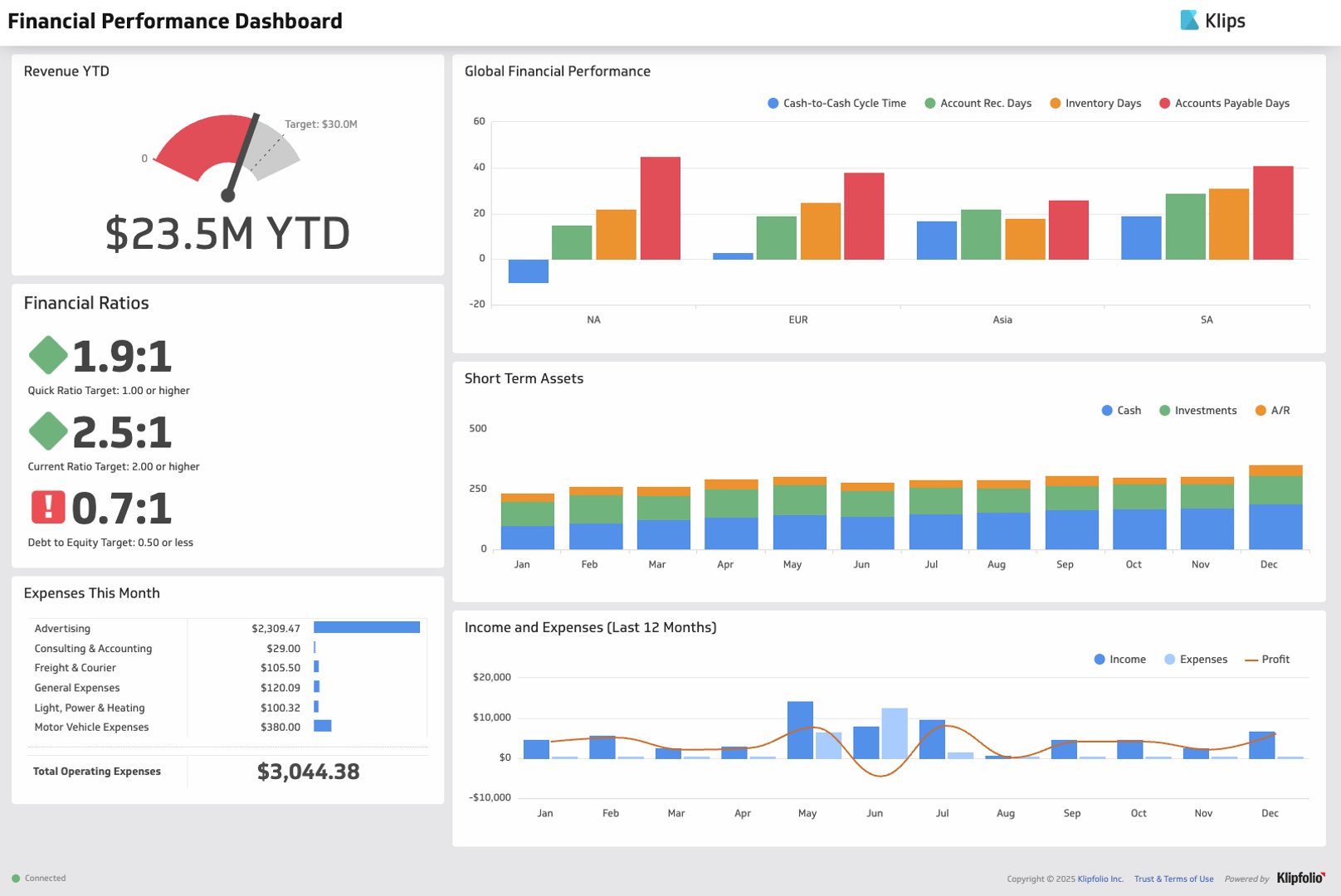This screenshot has height=896, width=1341.
Task: Click the green diamond beside Quick Ratio
Action: tap(46, 355)
